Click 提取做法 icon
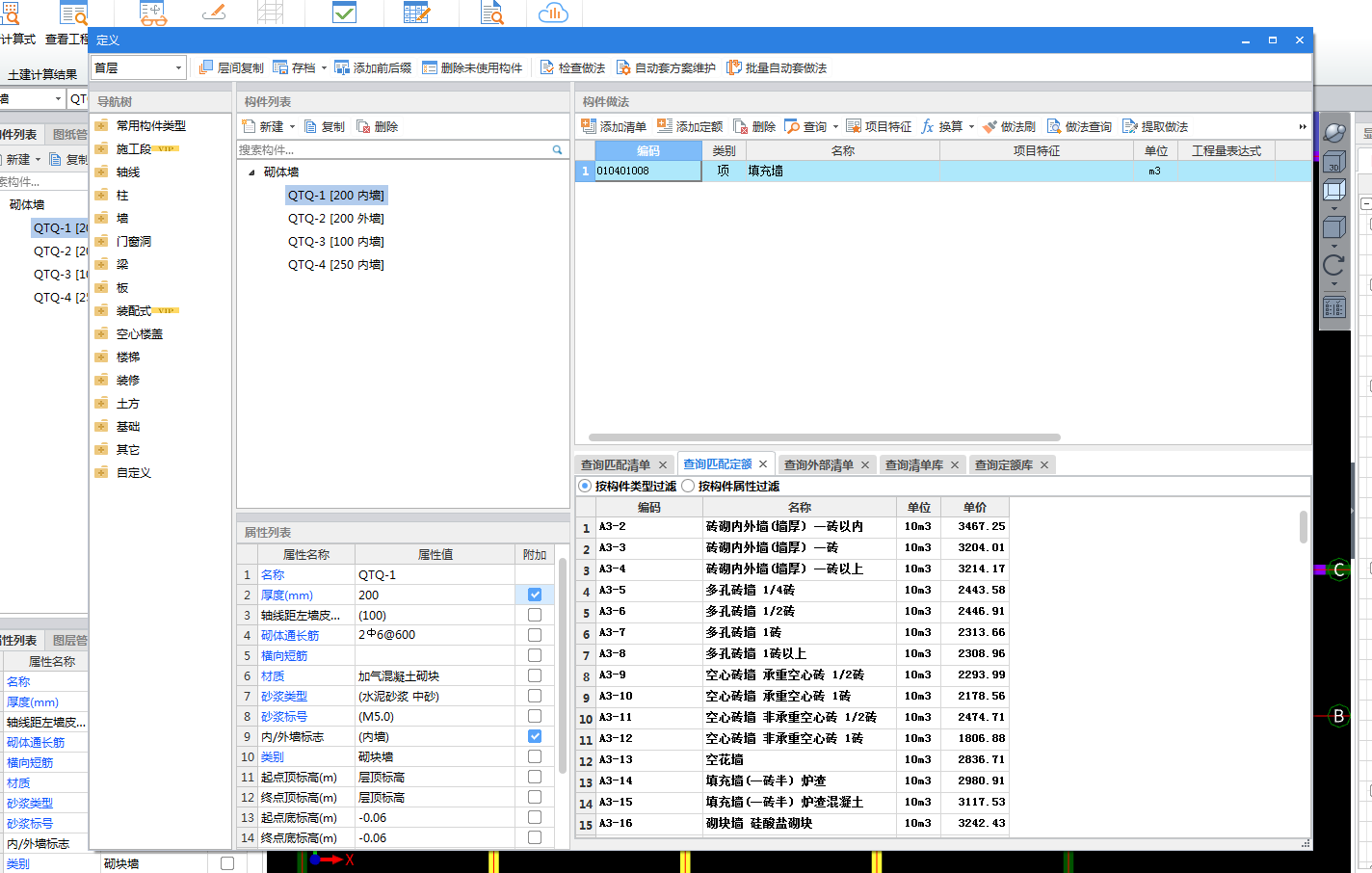 click(x=1130, y=126)
